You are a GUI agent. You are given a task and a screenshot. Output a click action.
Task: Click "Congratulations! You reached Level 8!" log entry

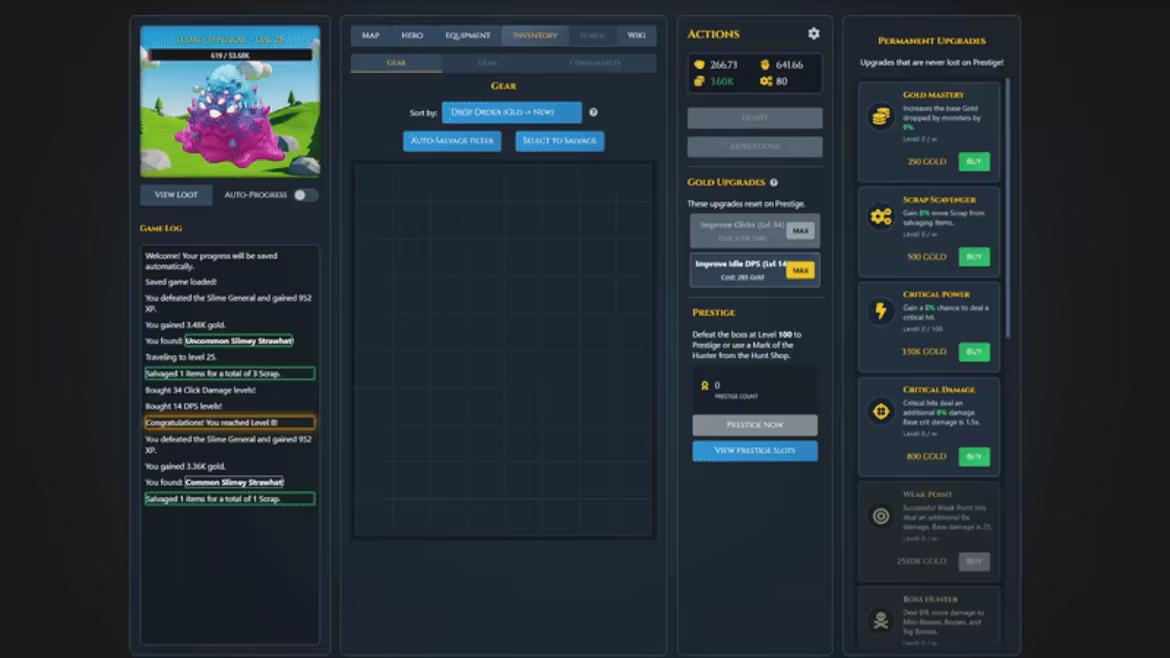[230, 422]
